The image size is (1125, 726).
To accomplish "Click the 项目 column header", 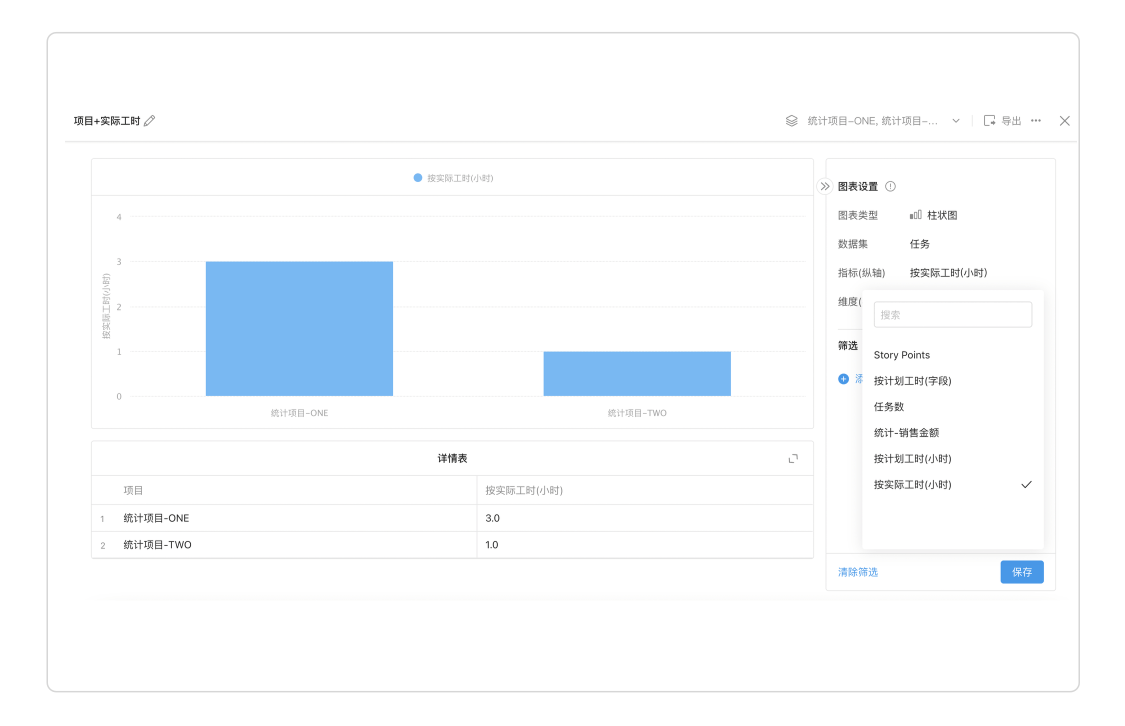I will [133, 490].
